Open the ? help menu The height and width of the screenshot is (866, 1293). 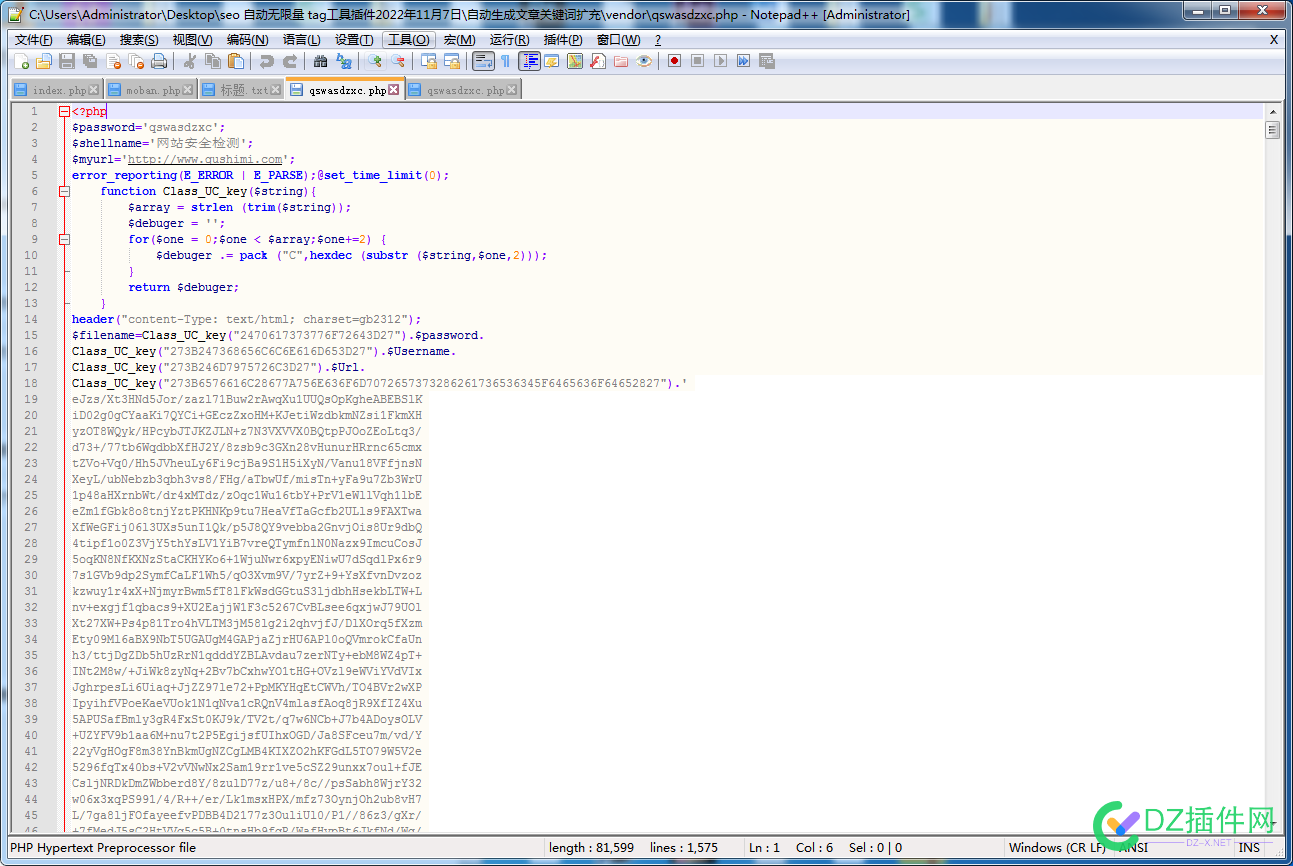(657, 40)
